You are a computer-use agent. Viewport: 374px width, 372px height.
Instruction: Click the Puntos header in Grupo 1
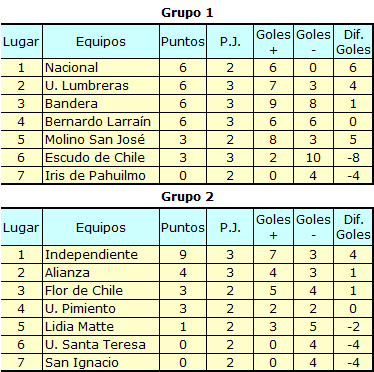click(x=183, y=42)
